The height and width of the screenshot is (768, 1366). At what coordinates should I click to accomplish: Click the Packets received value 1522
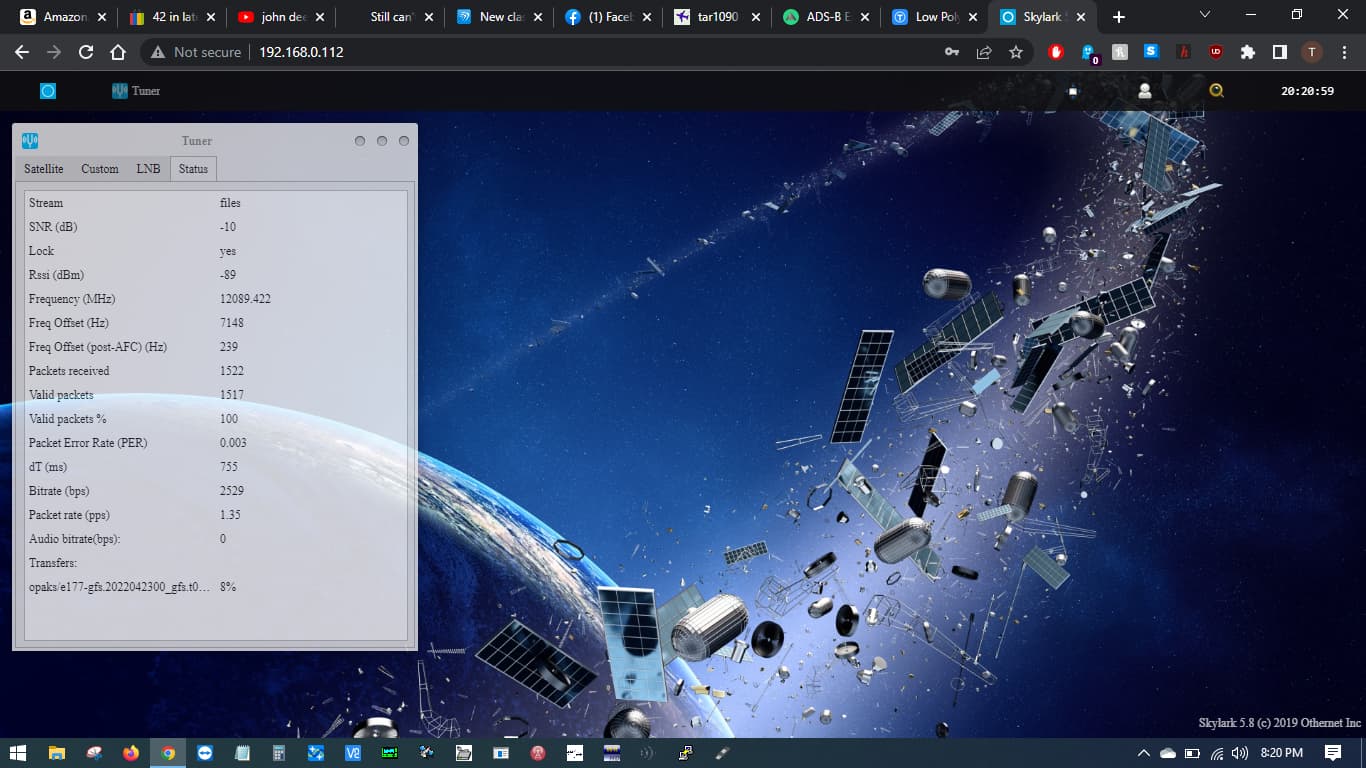(x=232, y=371)
